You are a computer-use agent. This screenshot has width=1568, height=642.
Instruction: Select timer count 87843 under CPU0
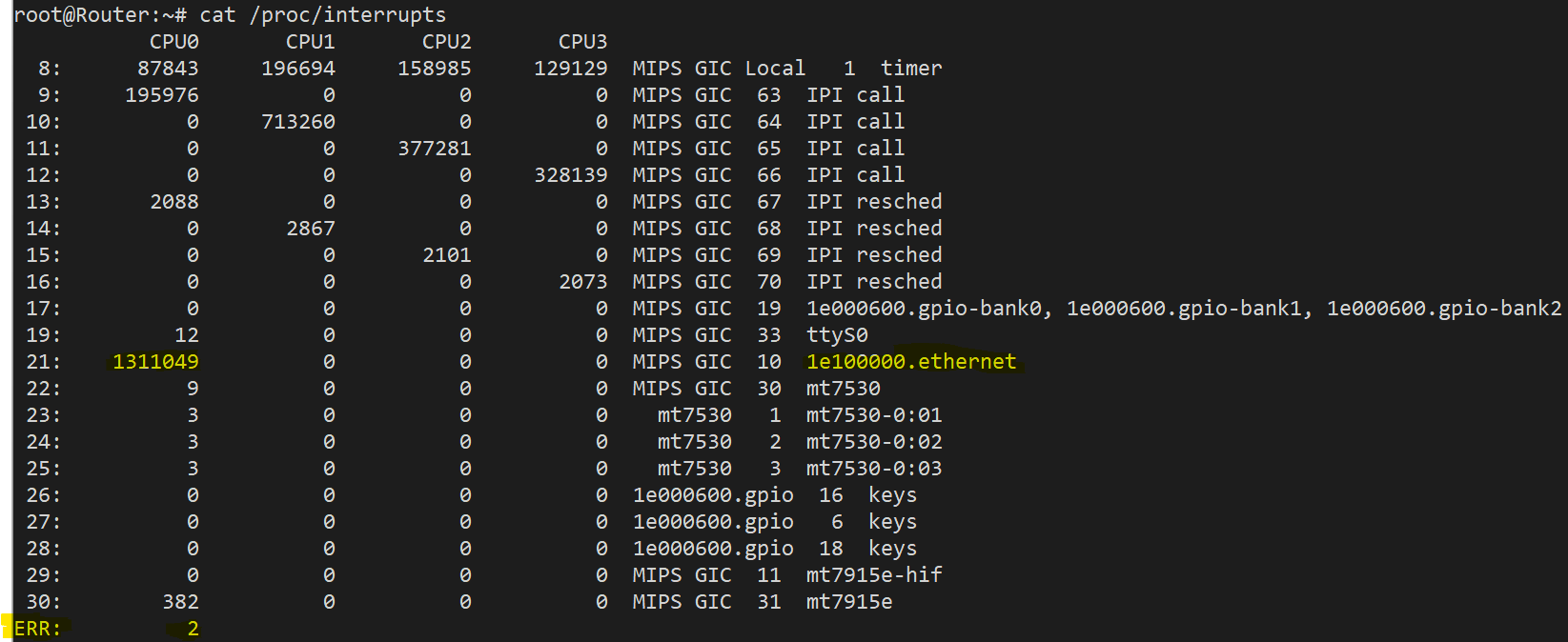coord(168,69)
